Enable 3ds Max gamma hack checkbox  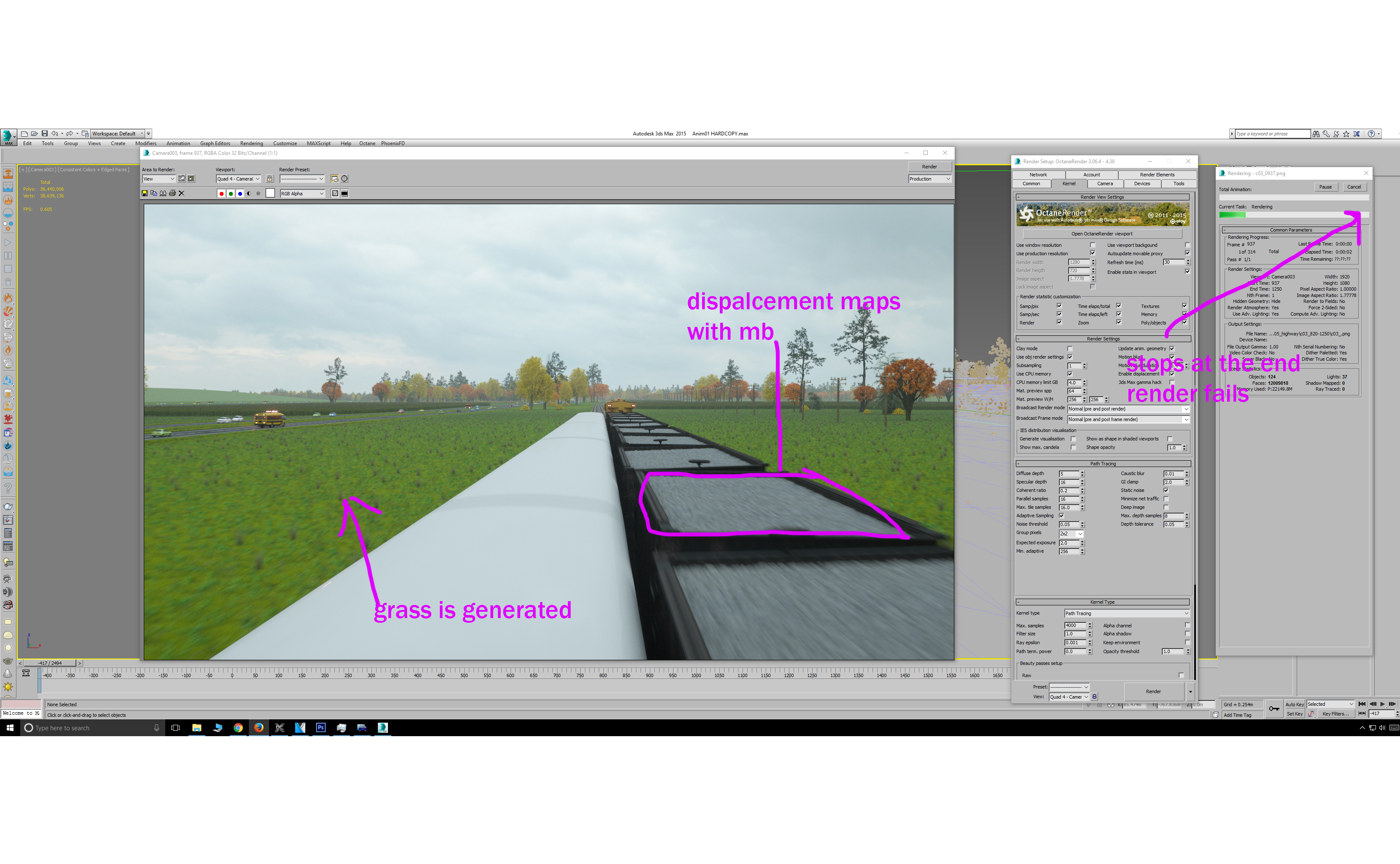[1171, 382]
